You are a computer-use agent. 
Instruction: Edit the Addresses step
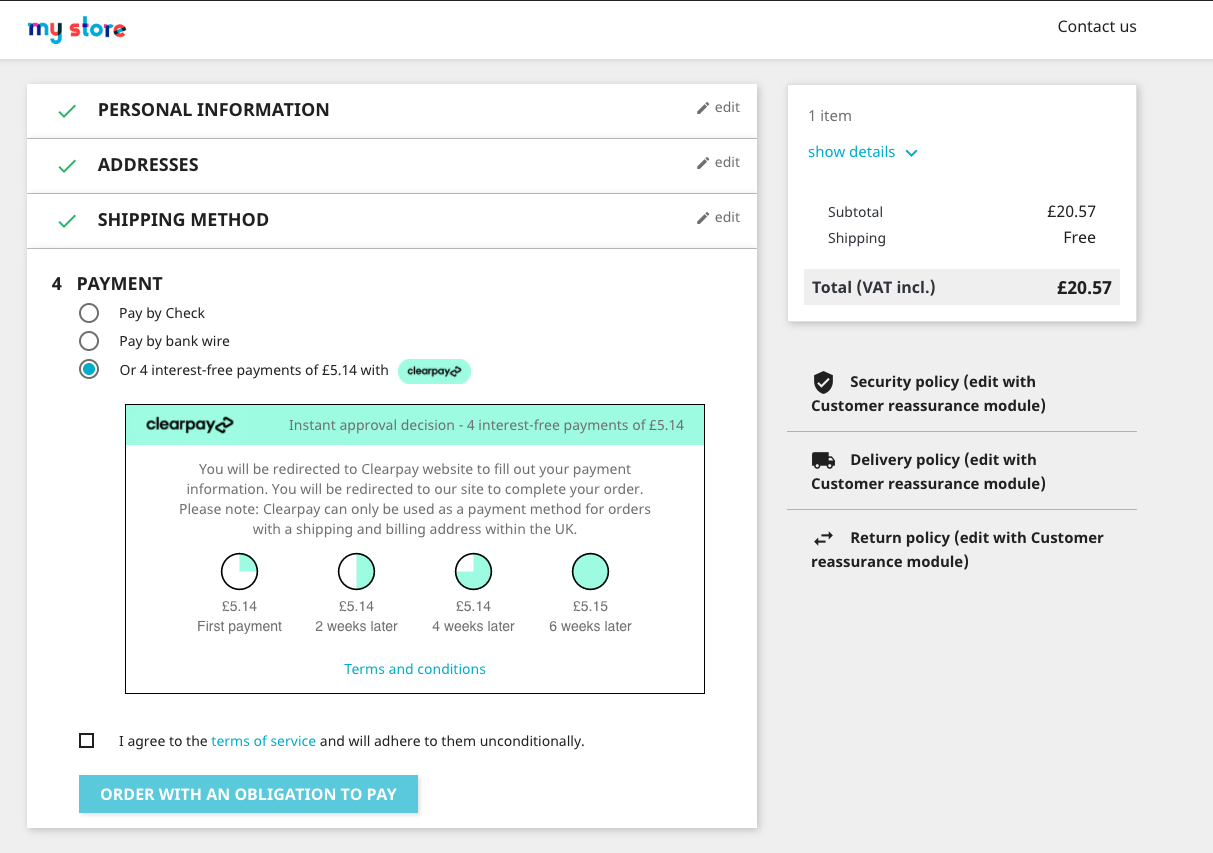pos(719,162)
